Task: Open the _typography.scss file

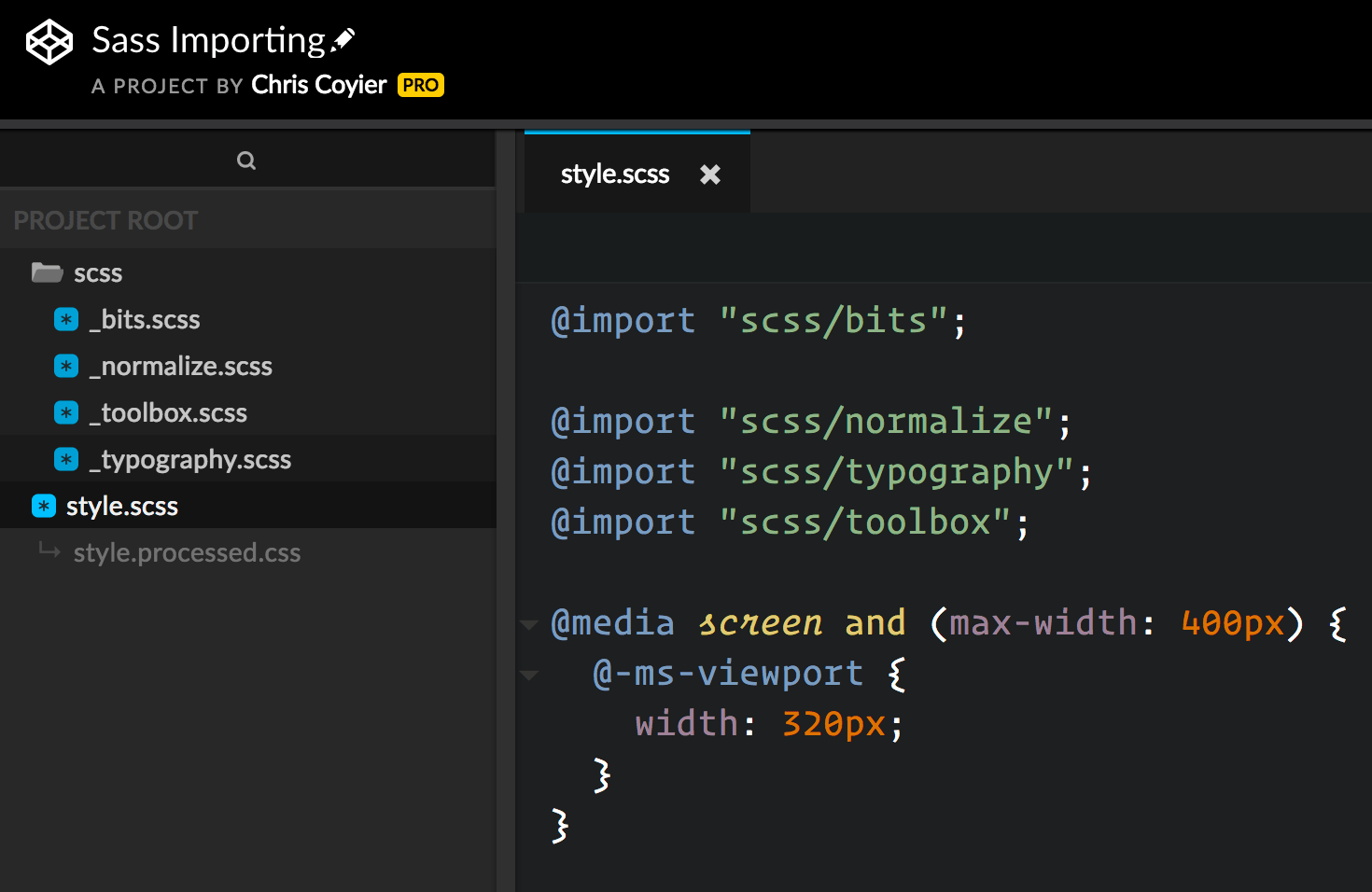Action: click(x=190, y=458)
